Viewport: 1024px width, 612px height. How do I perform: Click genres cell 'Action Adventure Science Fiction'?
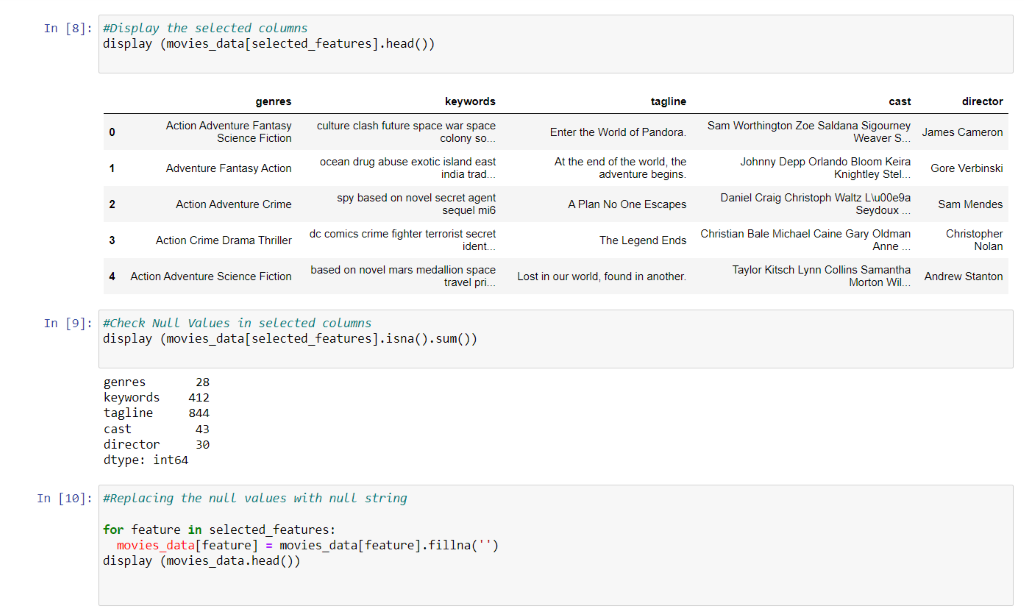(211, 276)
